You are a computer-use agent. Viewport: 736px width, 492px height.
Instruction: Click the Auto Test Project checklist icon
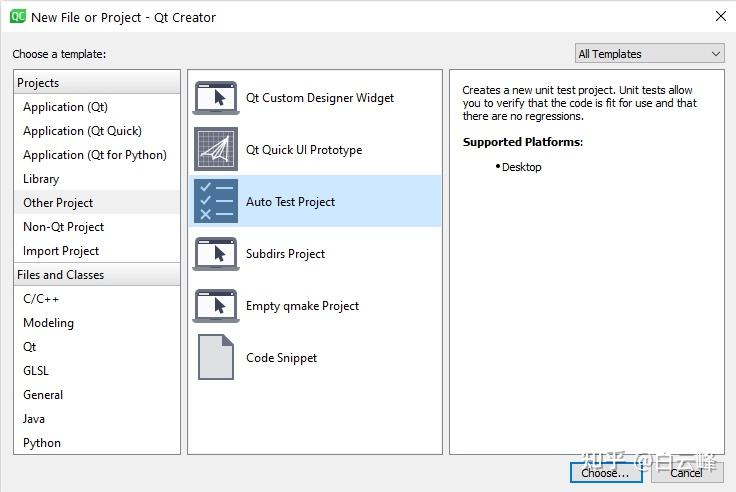click(x=216, y=201)
